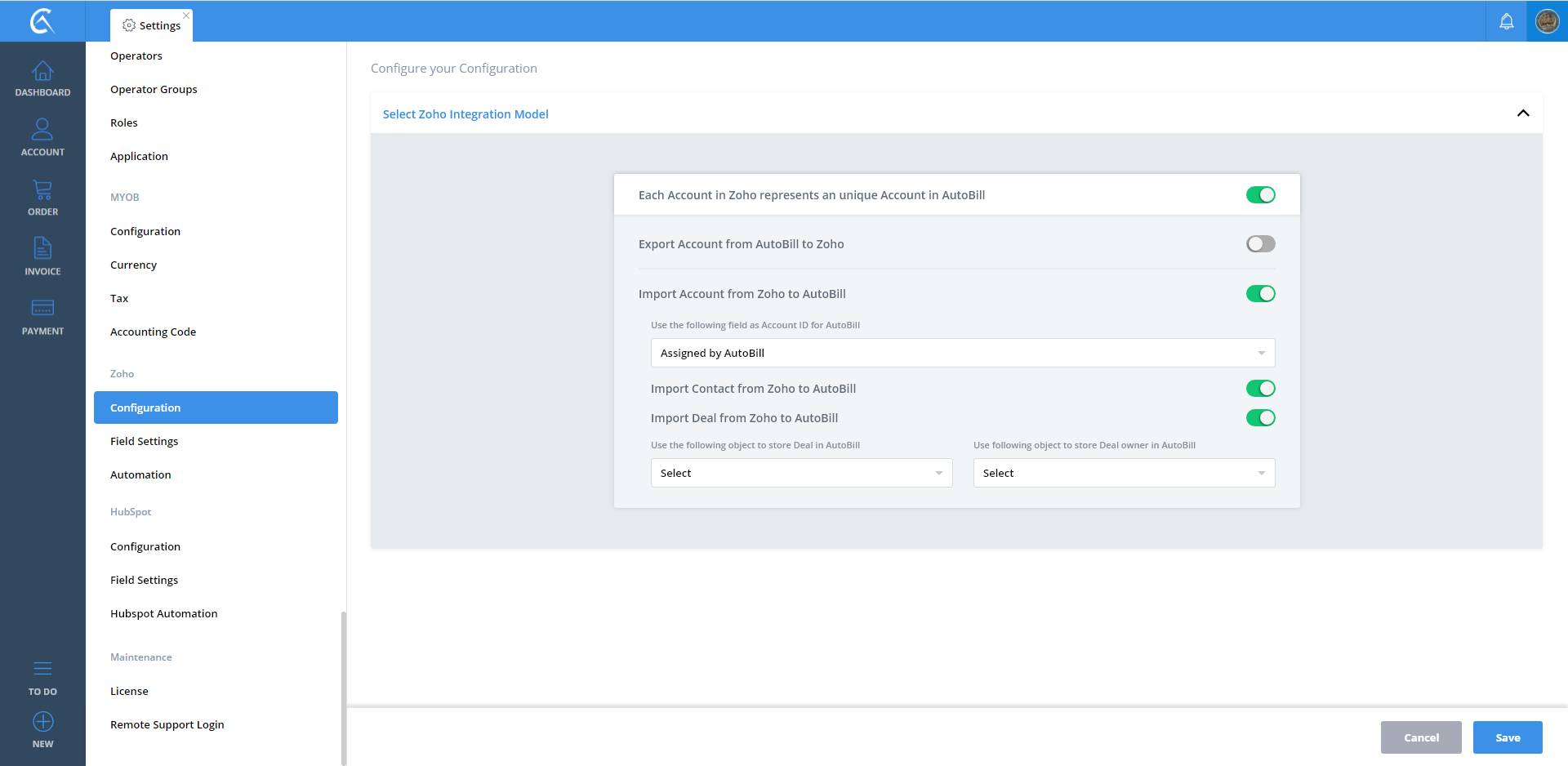This screenshot has width=1568, height=766.
Task: Enable Export Account from AutoBill to Zoho
Action: click(1260, 244)
